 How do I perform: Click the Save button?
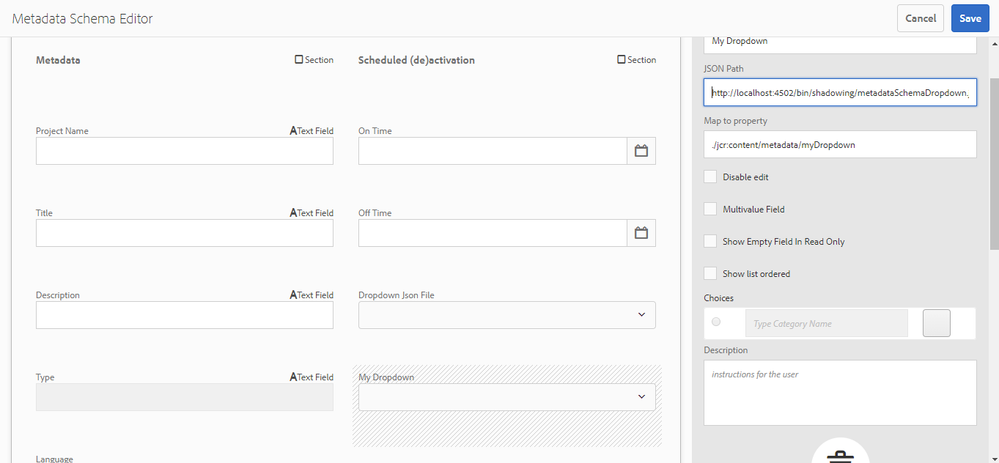pyautogui.click(x=969, y=18)
